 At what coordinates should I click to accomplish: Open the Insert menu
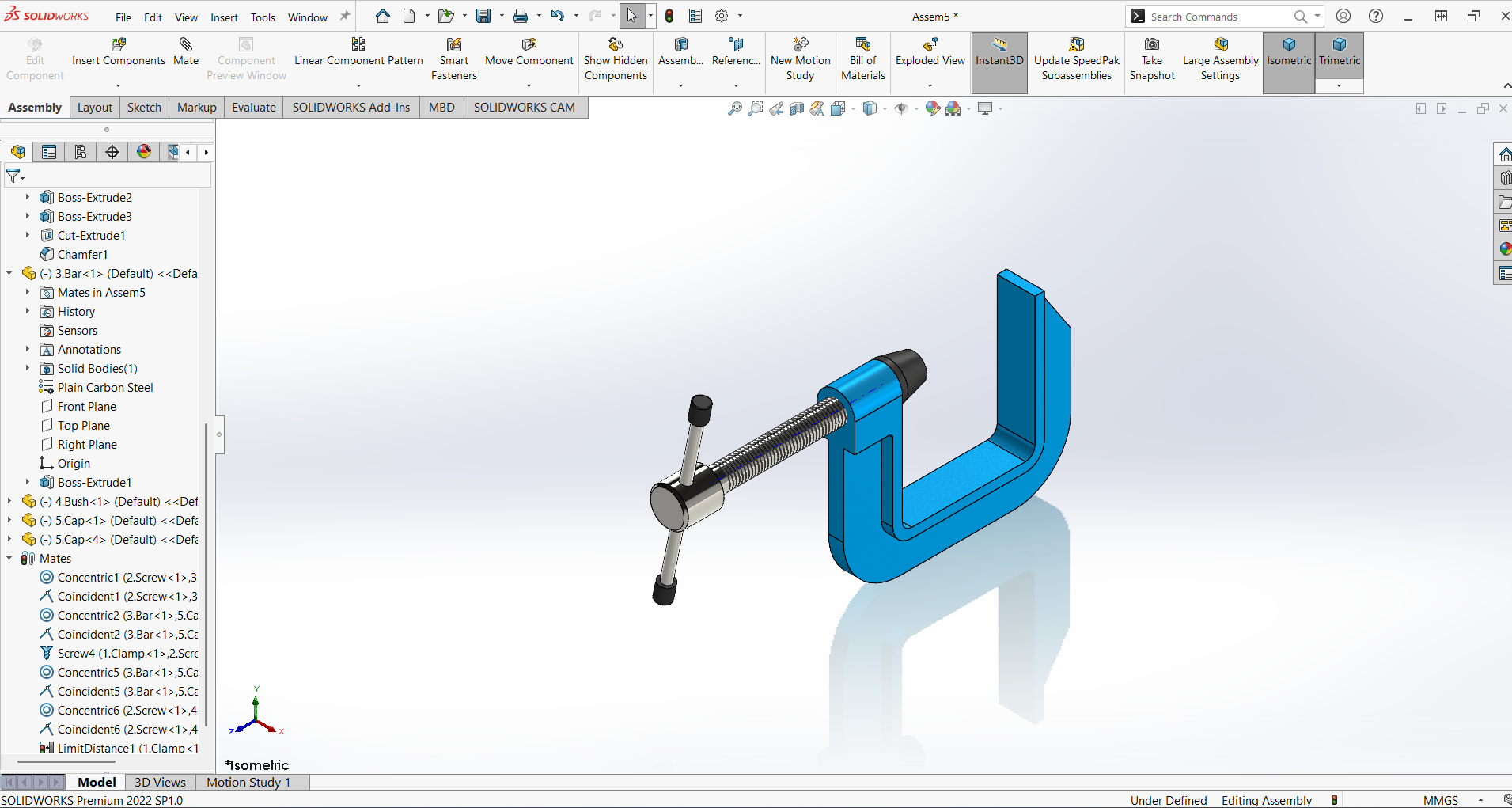click(x=224, y=17)
